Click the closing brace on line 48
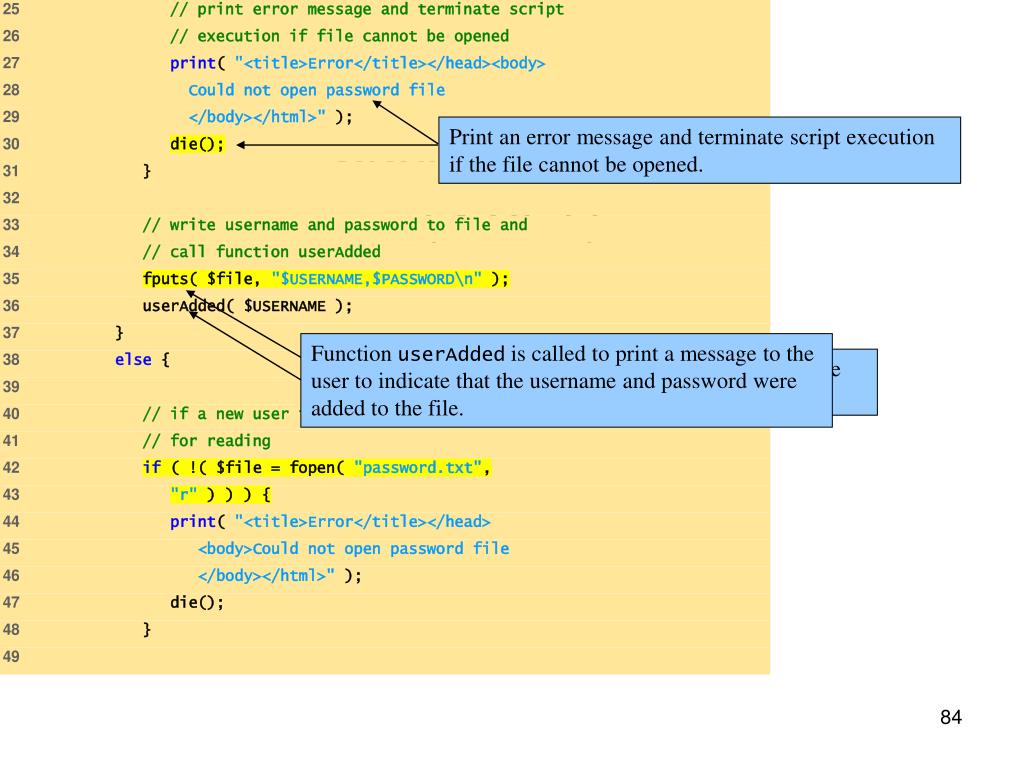The image size is (1024, 768). [147, 630]
